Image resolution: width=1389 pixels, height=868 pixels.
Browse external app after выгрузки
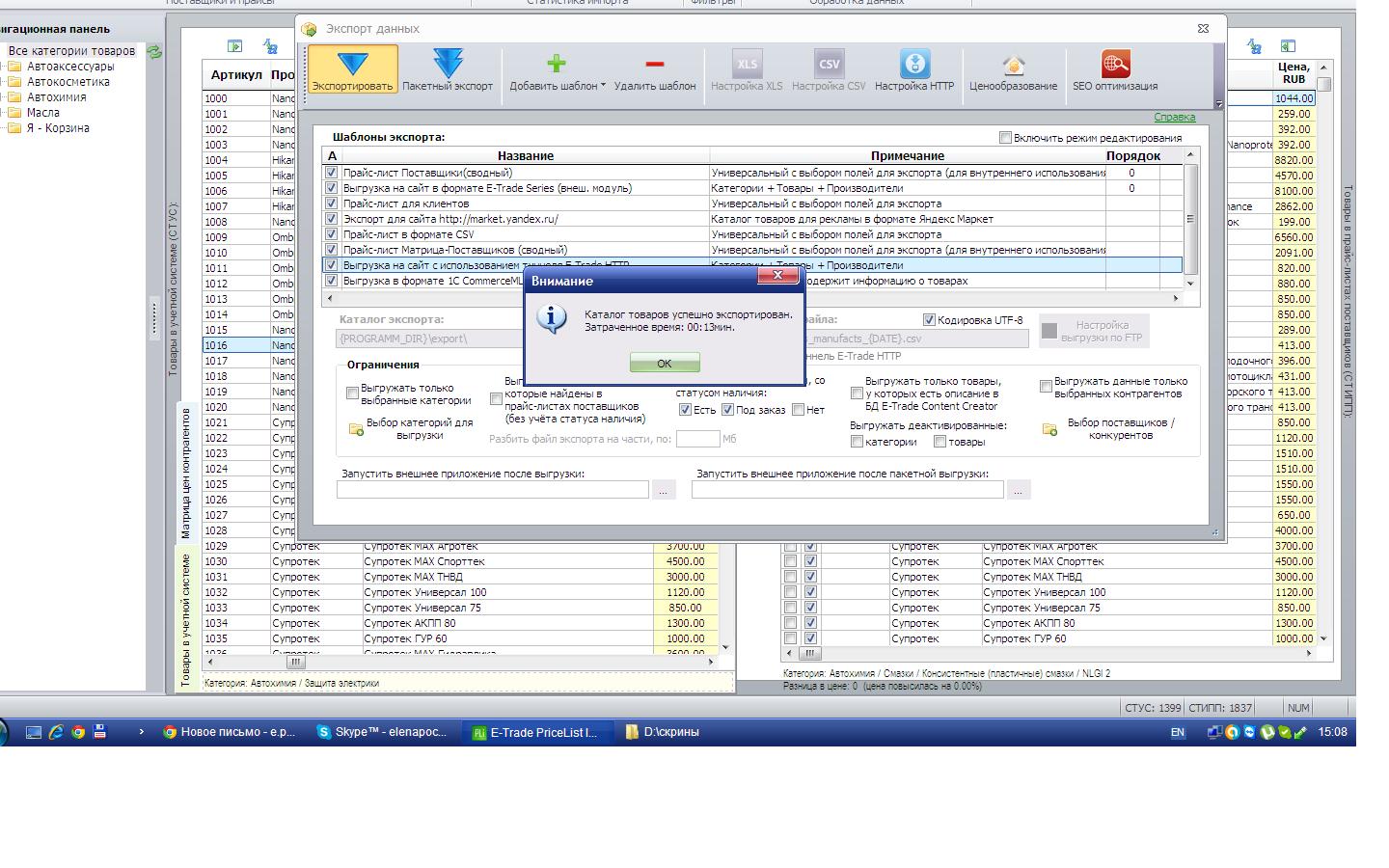(x=663, y=490)
